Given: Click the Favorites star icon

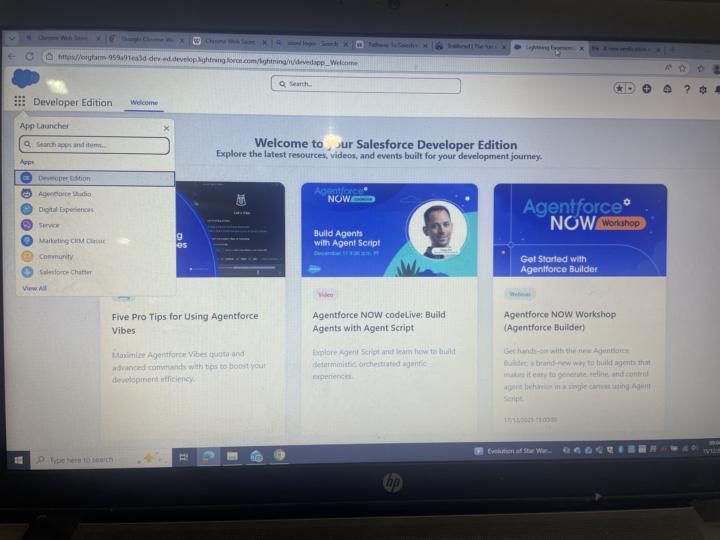Looking at the screenshot, I should 619,88.
